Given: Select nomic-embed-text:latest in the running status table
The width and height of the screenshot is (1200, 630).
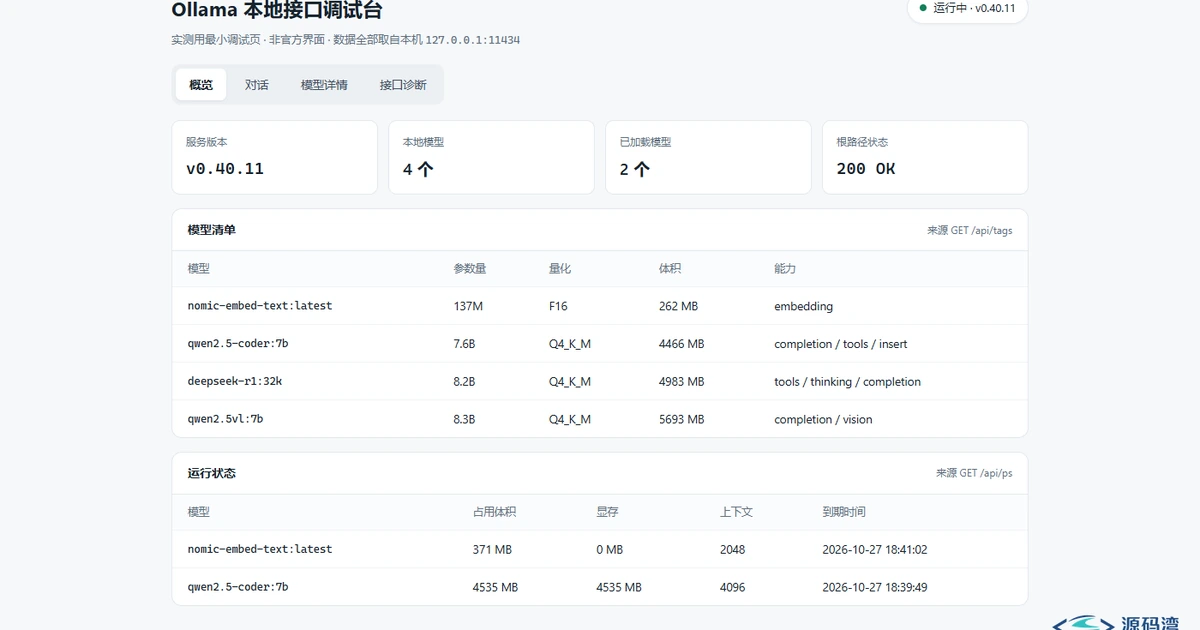Looking at the screenshot, I should pyautogui.click(x=260, y=549).
